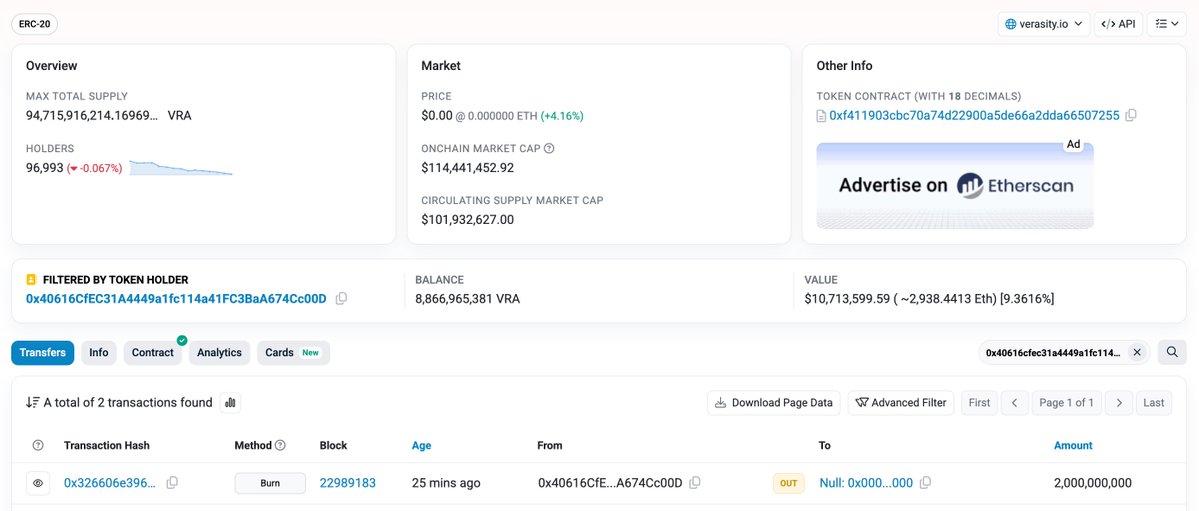Viewport: 1199px width, 511px height.
Task: Copy the Null 0x000...000 address
Action: click(925, 483)
